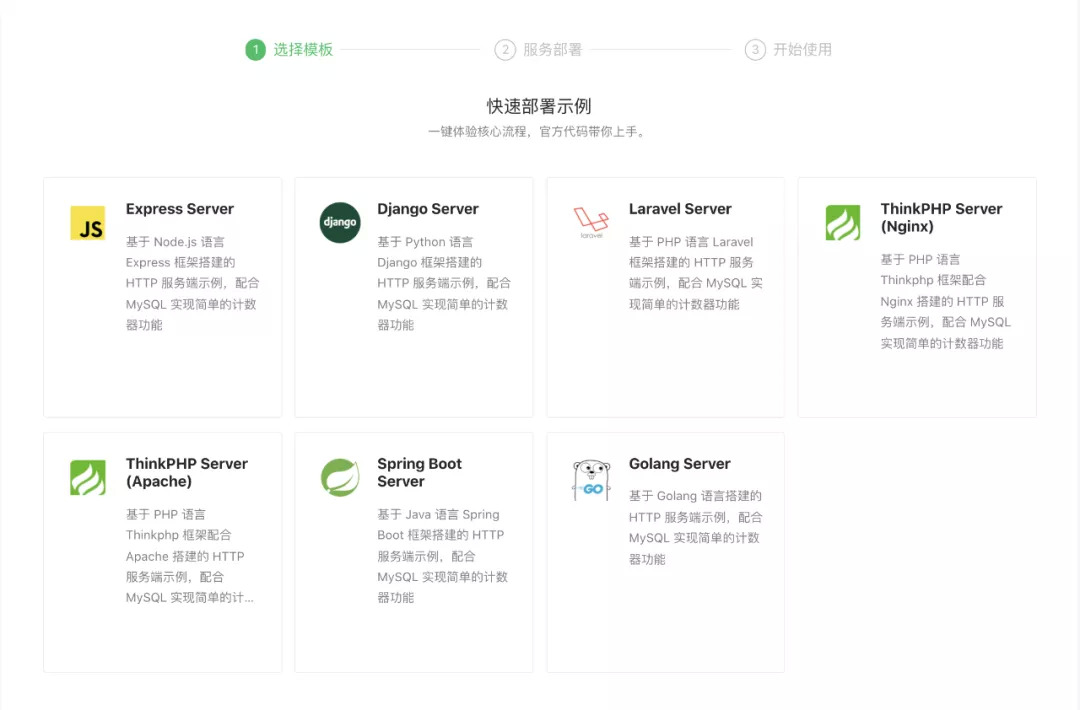Image resolution: width=1080 pixels, height=710 pixels.
Task: Click the Java 语言 Spring description text
Action: (x=442, y=556)
